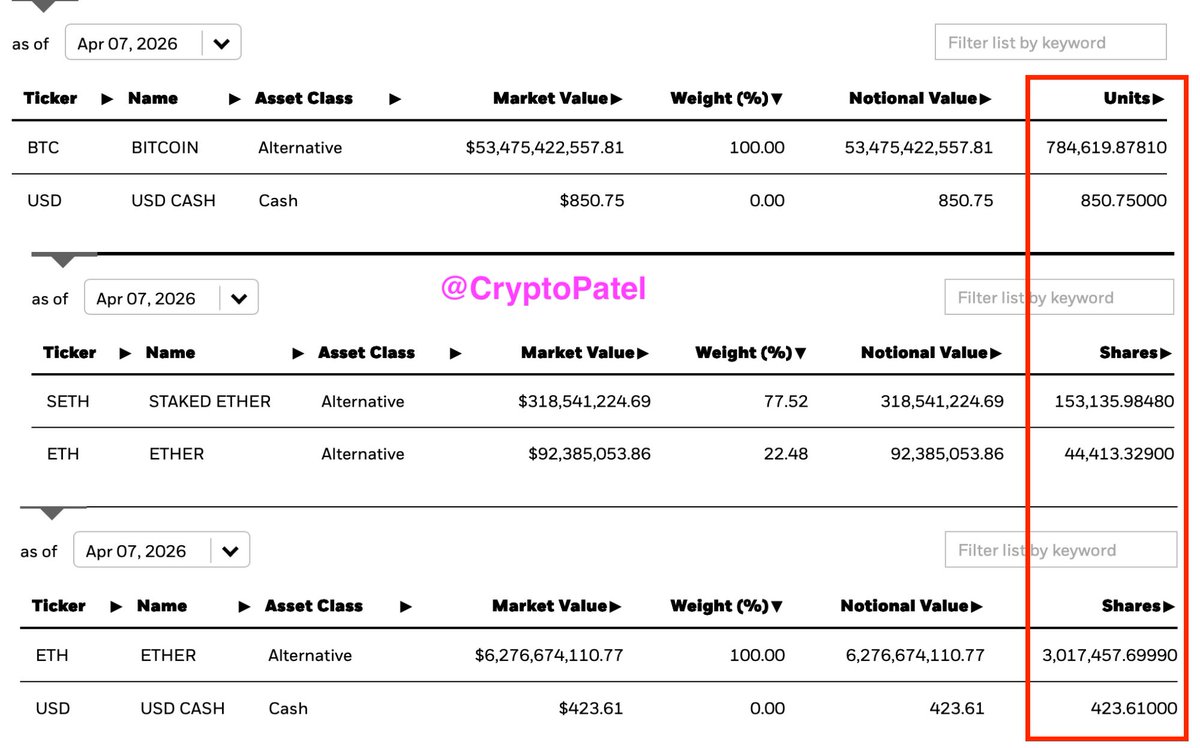Sort Staked Ether table by Shares

pyautogui.click(x=1136, y=353)
